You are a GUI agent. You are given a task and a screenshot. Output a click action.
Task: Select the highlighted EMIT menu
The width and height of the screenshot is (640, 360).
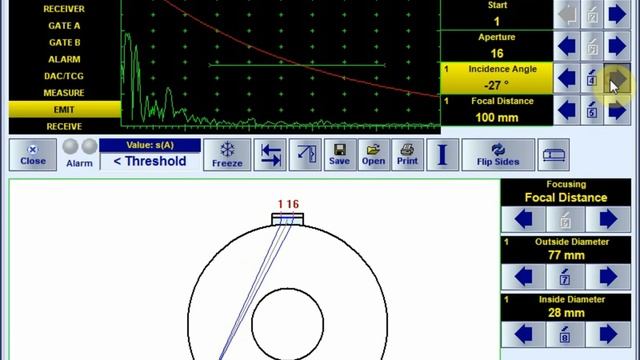64,109
